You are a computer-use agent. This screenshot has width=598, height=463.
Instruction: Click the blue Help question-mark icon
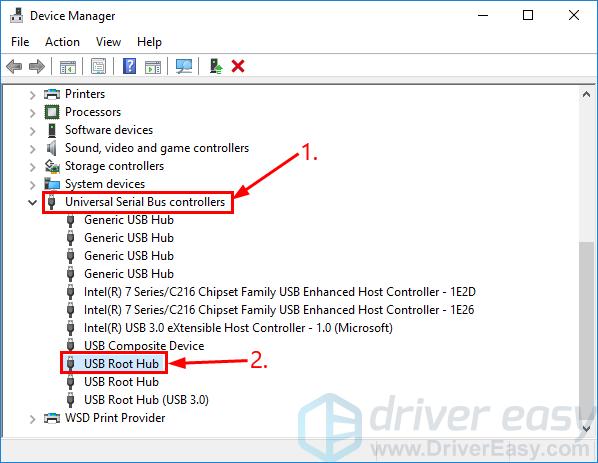(x=130, y=66)
